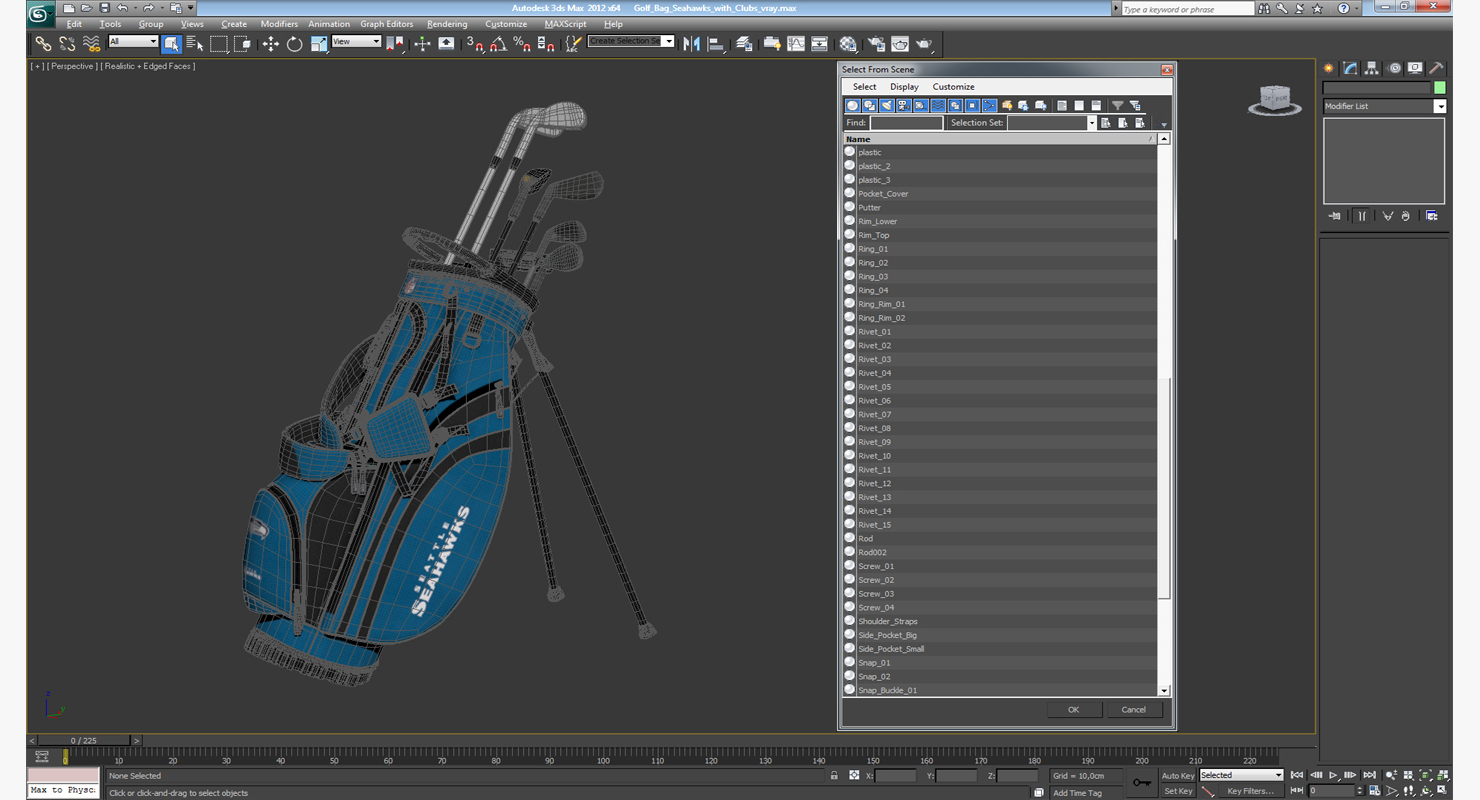Open Select by Name tool
The height and width of the screenshot is (800, 1480).
[x=195, y=44]
